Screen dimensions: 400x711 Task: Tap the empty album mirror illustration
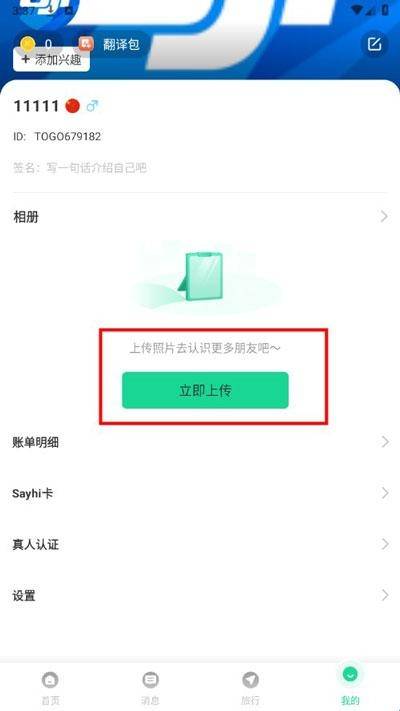(x=204, y=277)
